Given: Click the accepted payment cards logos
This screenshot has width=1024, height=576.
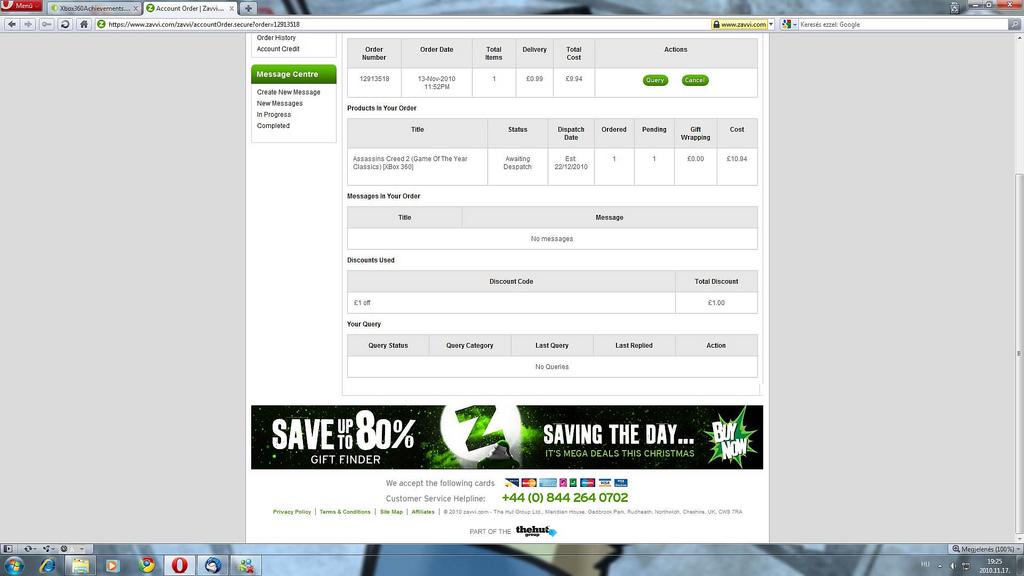Looking at the screenshot, I should pos(566,483).
